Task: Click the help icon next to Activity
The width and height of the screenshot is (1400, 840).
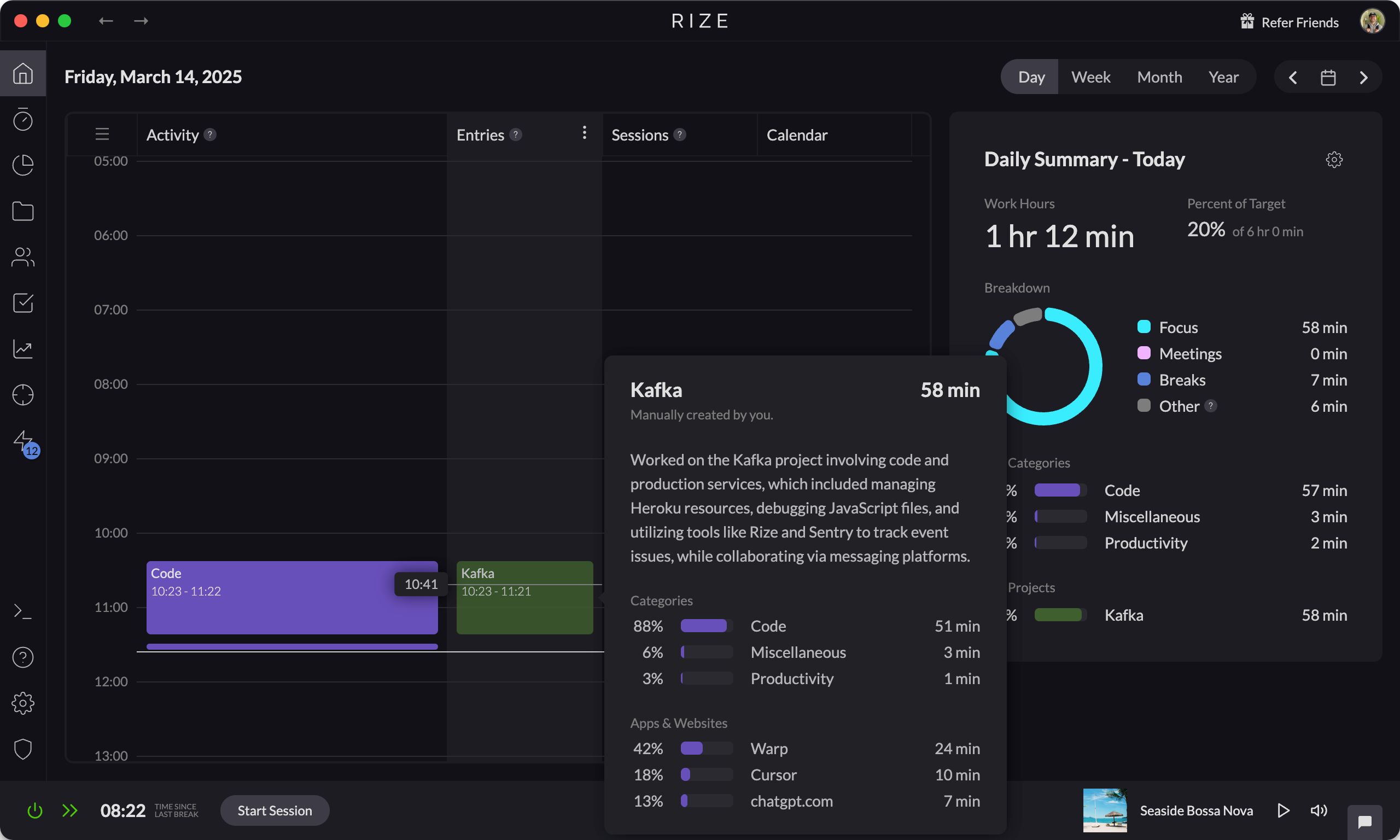Action: [210, 135]
